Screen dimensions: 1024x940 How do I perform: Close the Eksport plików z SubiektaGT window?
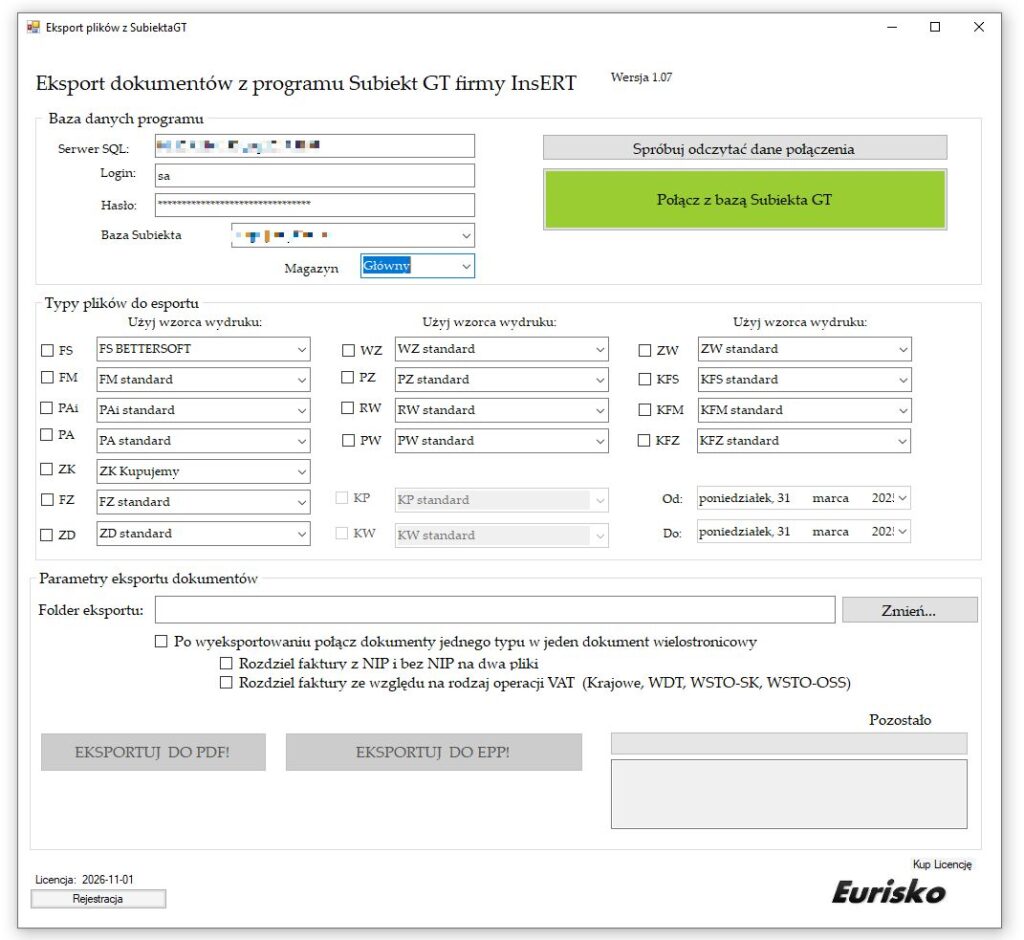pos(979,27)
